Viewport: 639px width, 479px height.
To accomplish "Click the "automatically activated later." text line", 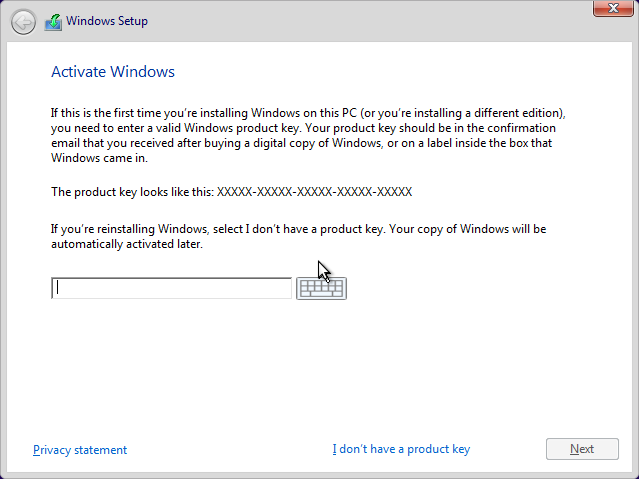I will click(x=127, y=244).
